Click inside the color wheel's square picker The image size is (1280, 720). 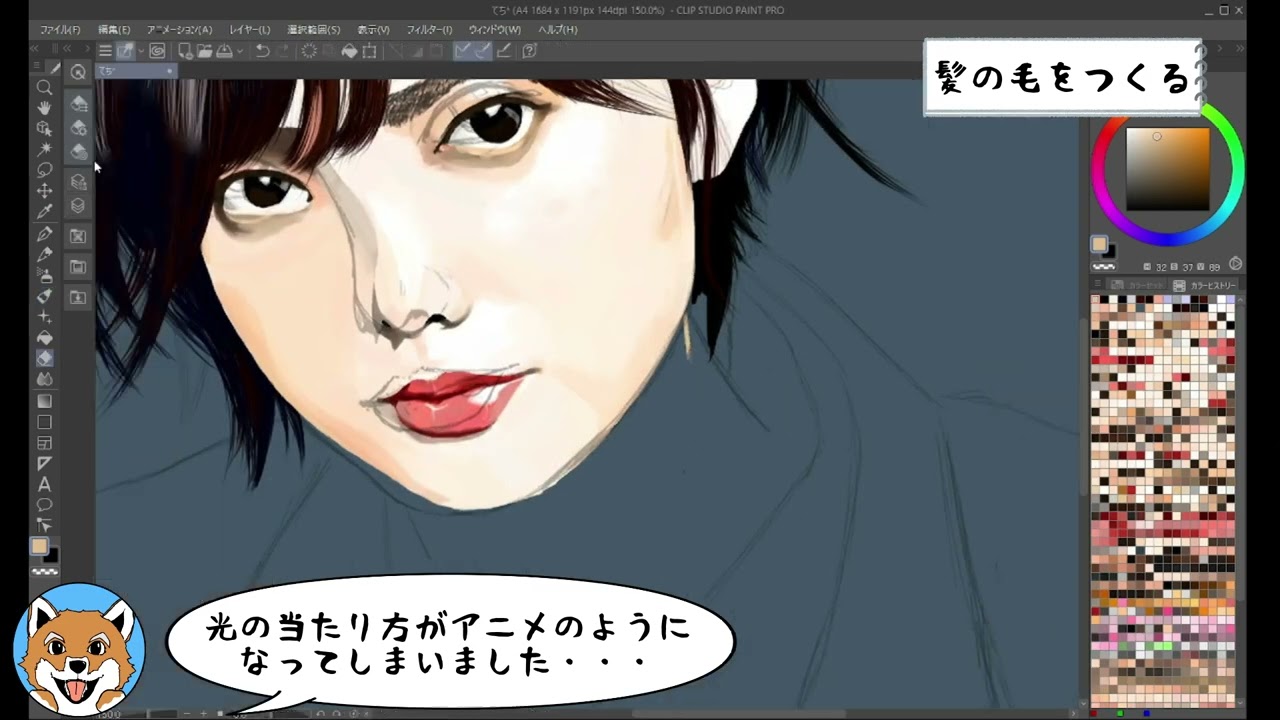[x=1167, y=168]
